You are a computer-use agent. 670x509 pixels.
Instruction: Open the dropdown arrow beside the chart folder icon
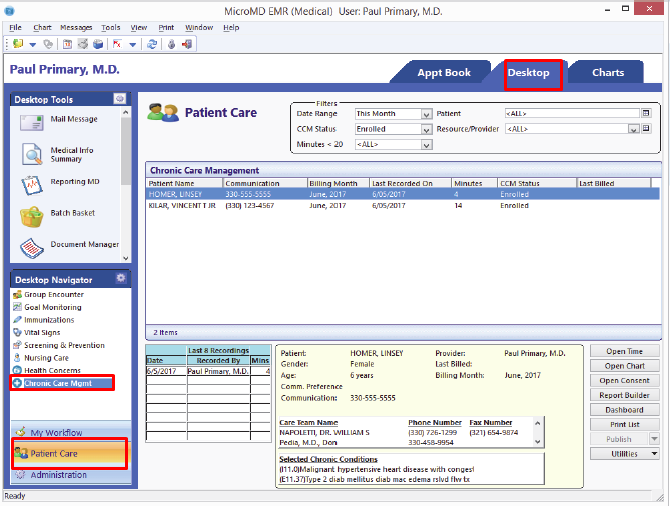pyautogui.click(x=32, y=44)
